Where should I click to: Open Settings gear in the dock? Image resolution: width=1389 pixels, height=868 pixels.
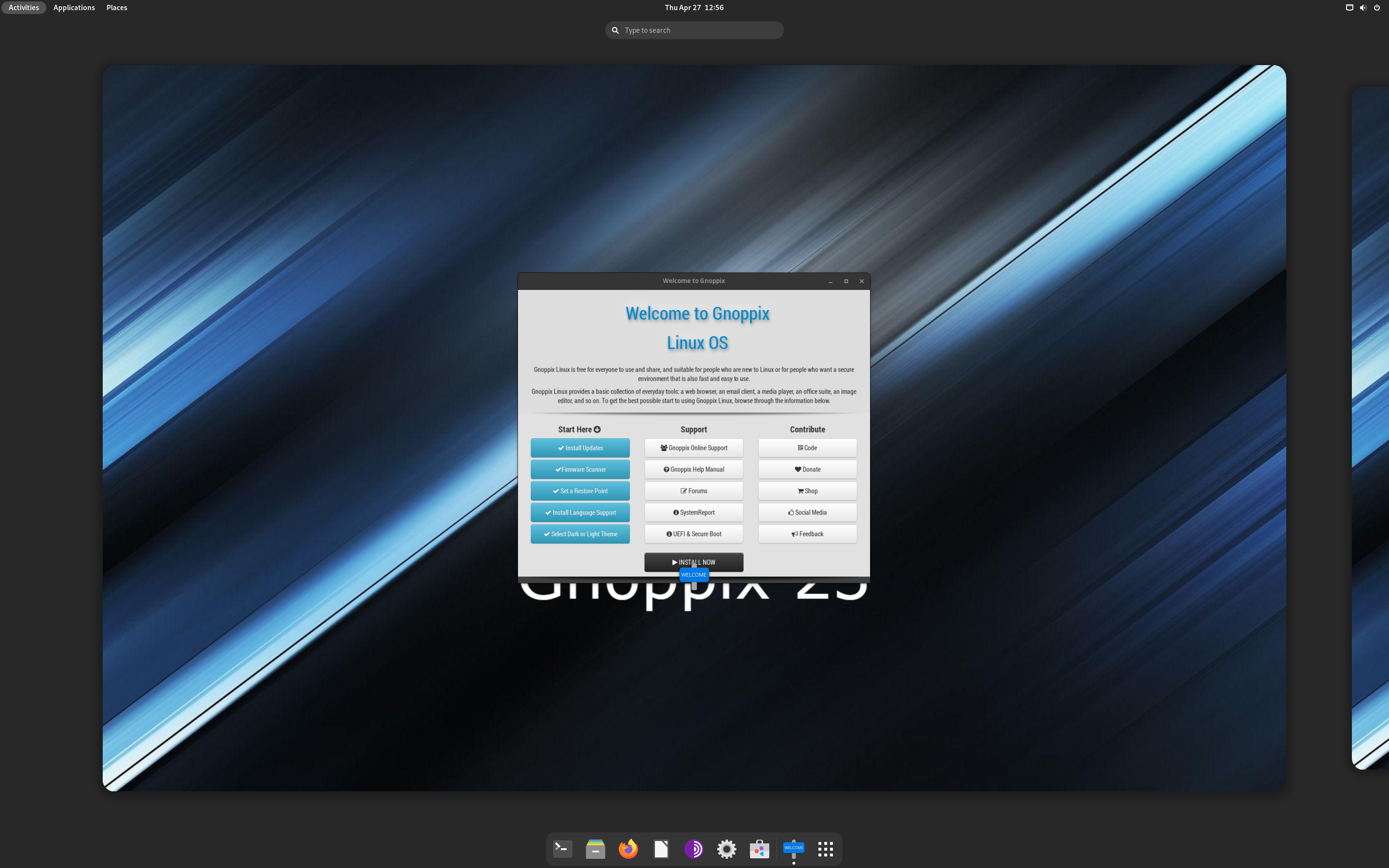726,849
